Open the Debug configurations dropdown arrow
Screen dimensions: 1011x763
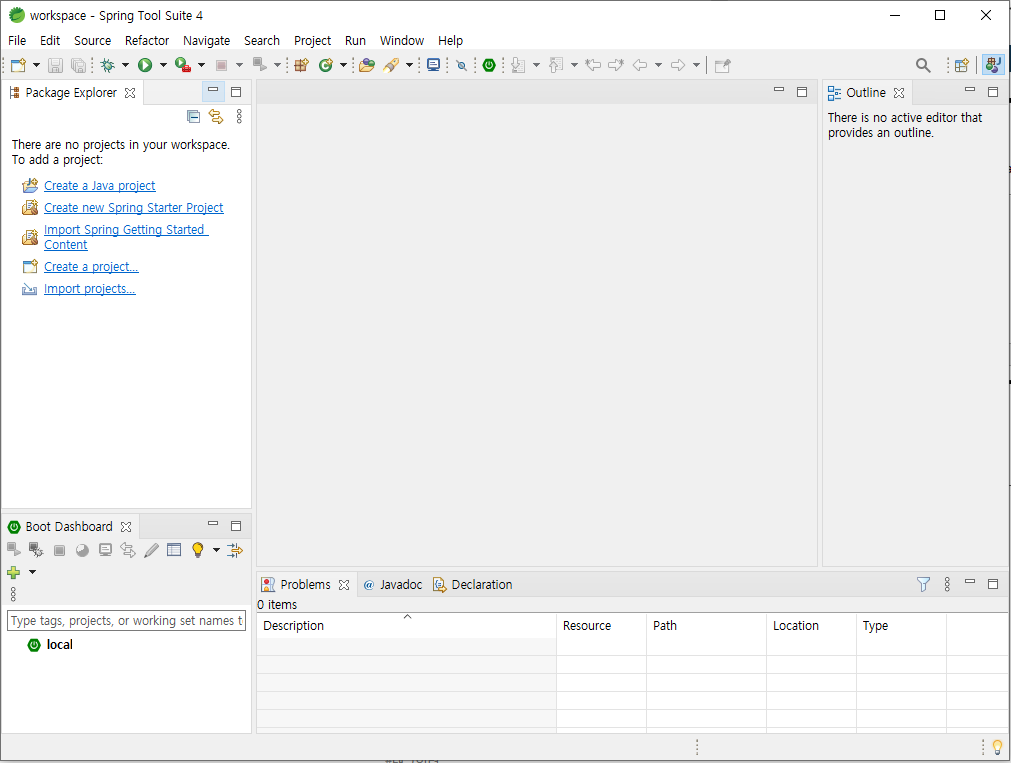[x=125, y=65]
